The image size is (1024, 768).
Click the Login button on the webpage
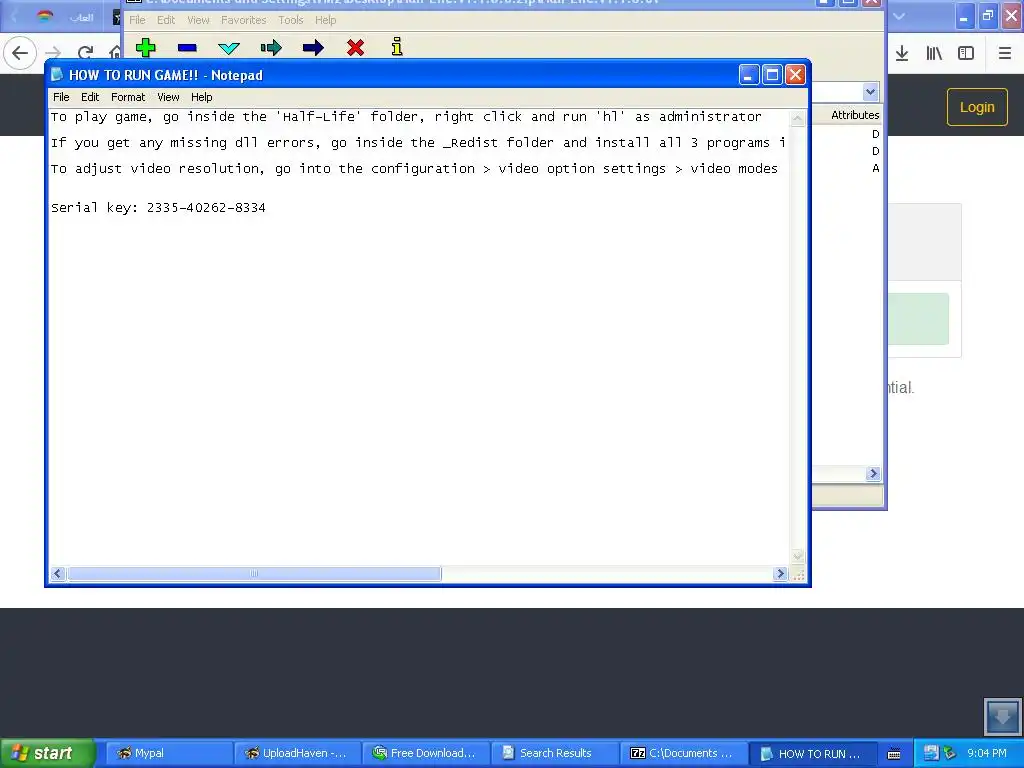pyautogui.click(x=977, y=107)
